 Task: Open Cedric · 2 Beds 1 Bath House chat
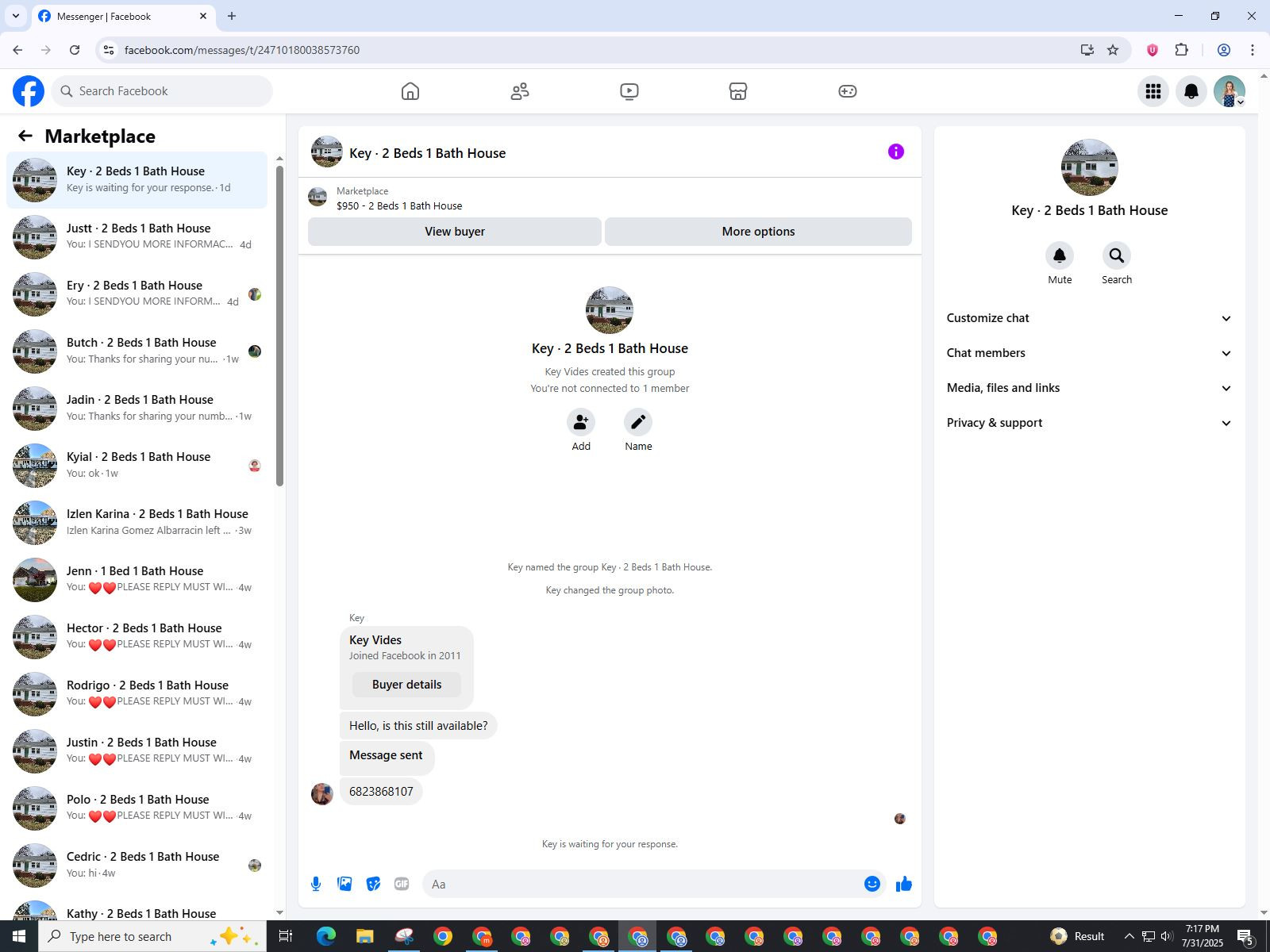click(x=137, y=866)
